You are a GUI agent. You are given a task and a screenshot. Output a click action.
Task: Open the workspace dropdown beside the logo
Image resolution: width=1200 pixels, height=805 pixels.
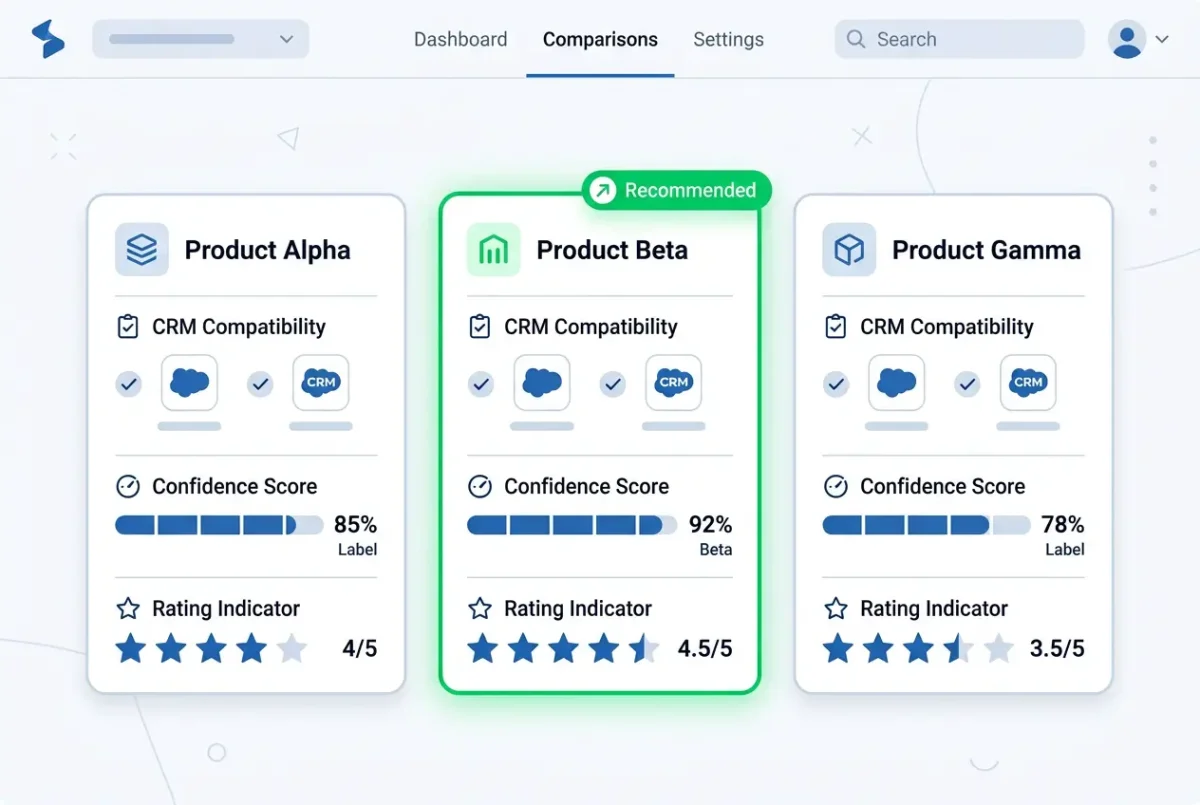[x=201, y=39]
